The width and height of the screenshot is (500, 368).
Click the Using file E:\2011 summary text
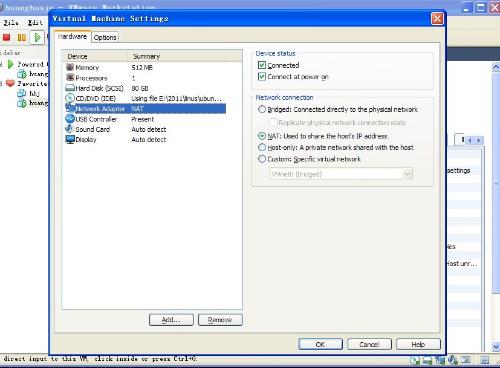coord(176,99)
